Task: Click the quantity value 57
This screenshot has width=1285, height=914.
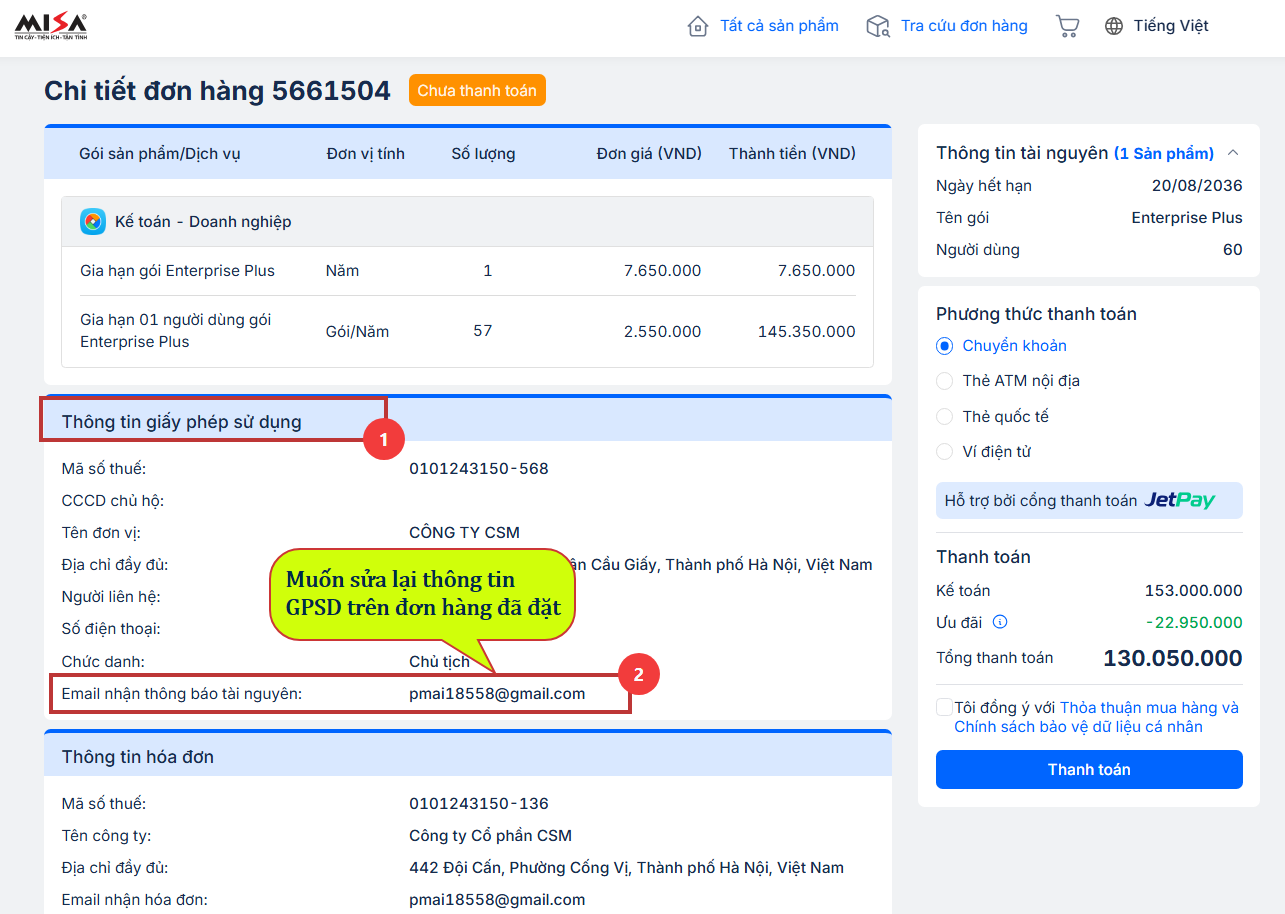Action: 483,331
